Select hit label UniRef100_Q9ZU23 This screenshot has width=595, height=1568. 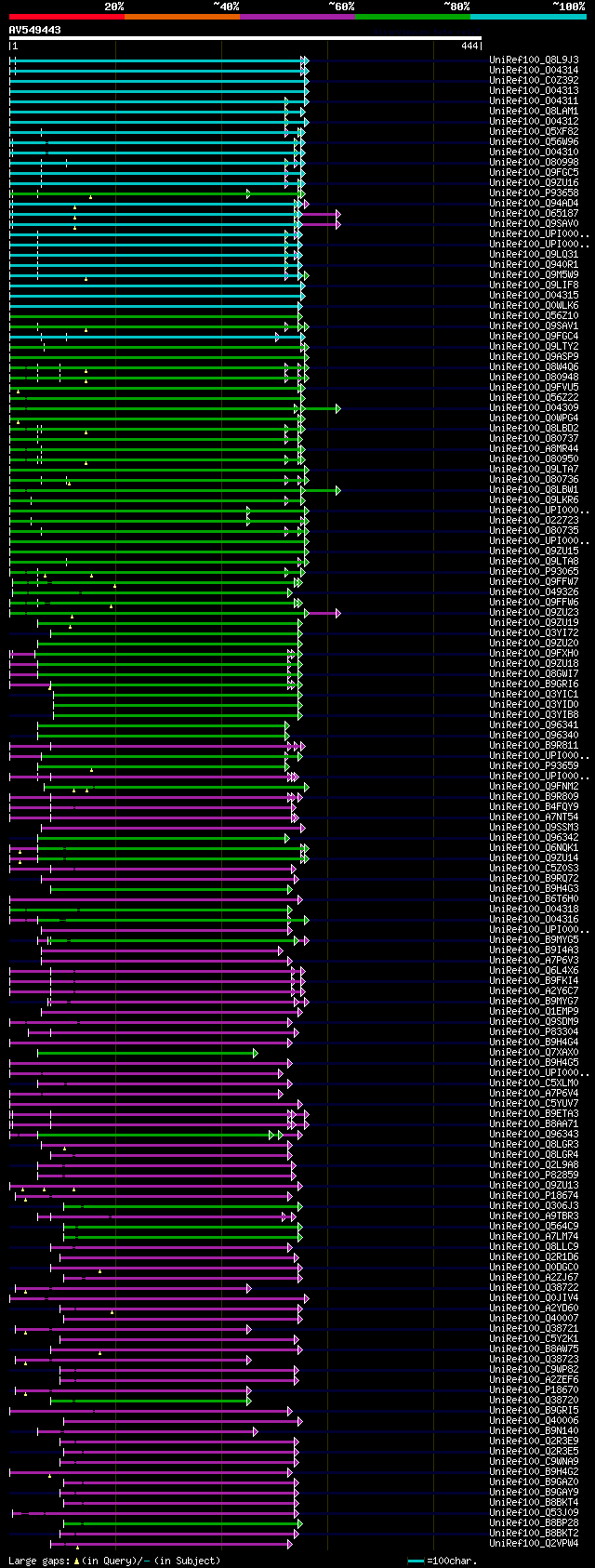(x=534, y=613)
